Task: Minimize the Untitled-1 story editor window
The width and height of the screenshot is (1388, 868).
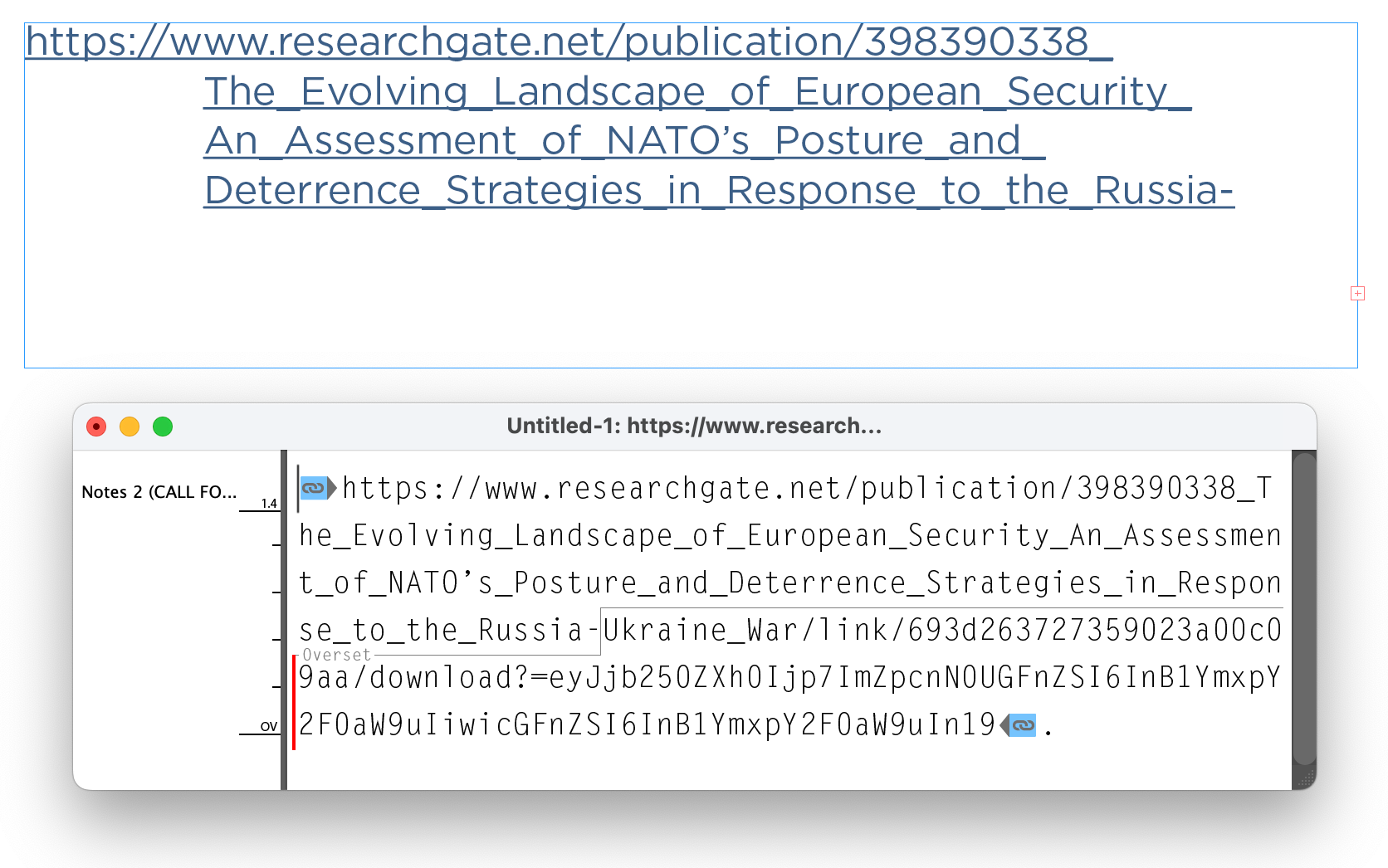Action: point(130,427)
